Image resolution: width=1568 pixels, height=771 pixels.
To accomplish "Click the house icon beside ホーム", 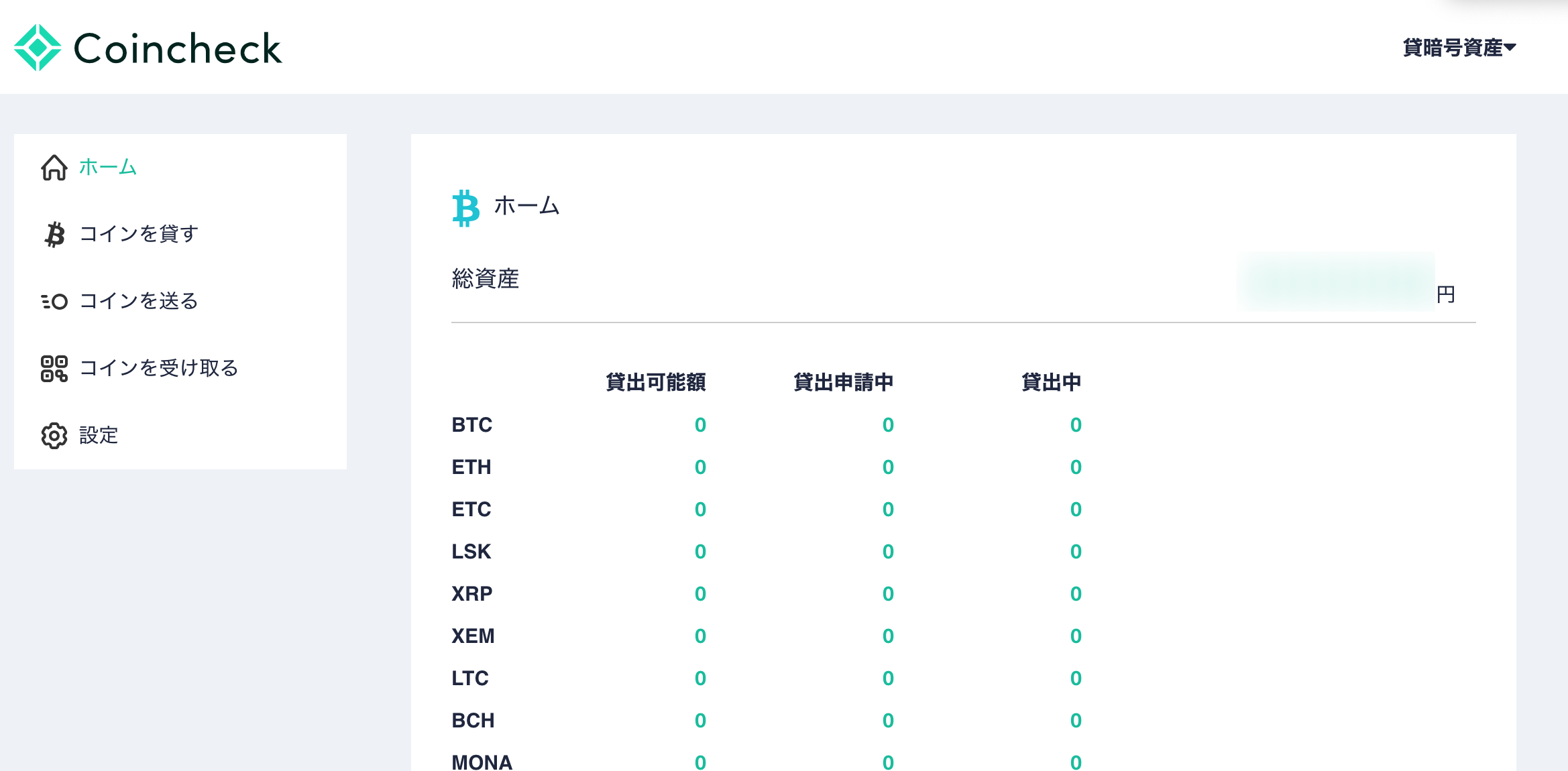I will click(x=54, y=168).
